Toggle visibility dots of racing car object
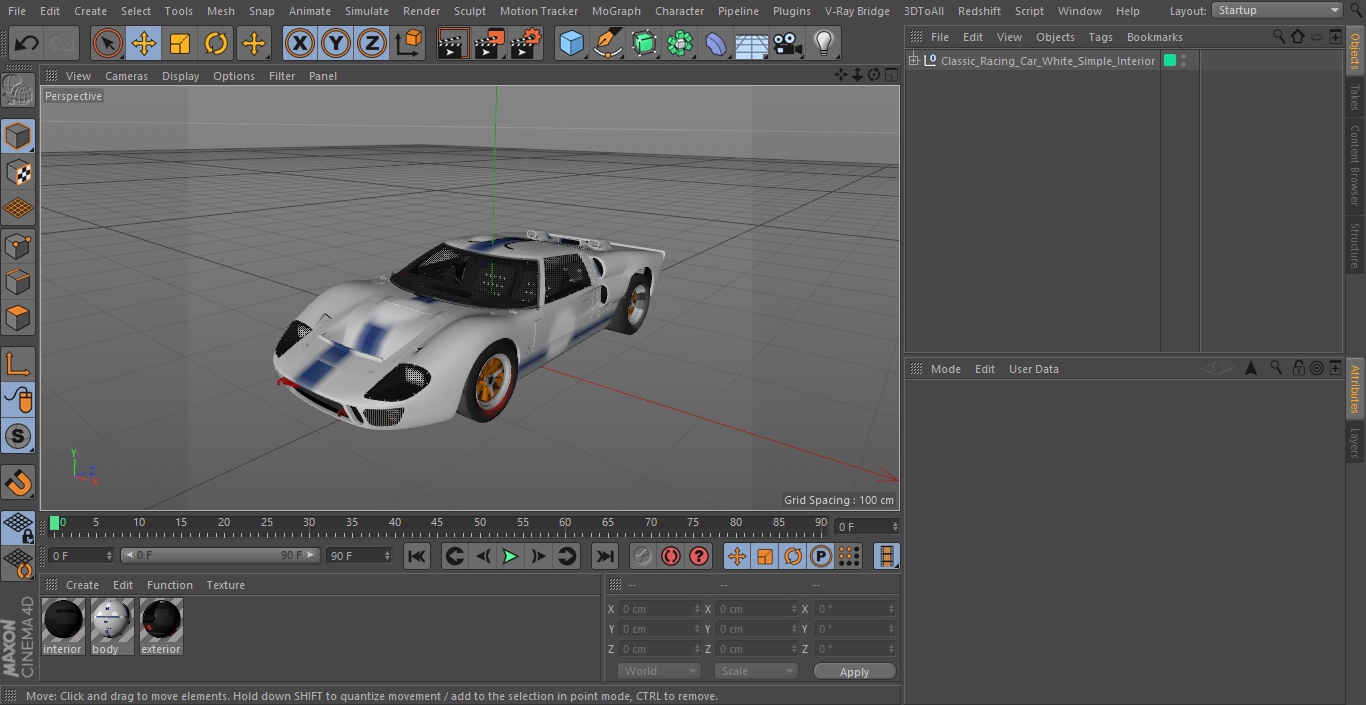The height and width of the screenshot is (705, 1366). tap(1184, 61)
